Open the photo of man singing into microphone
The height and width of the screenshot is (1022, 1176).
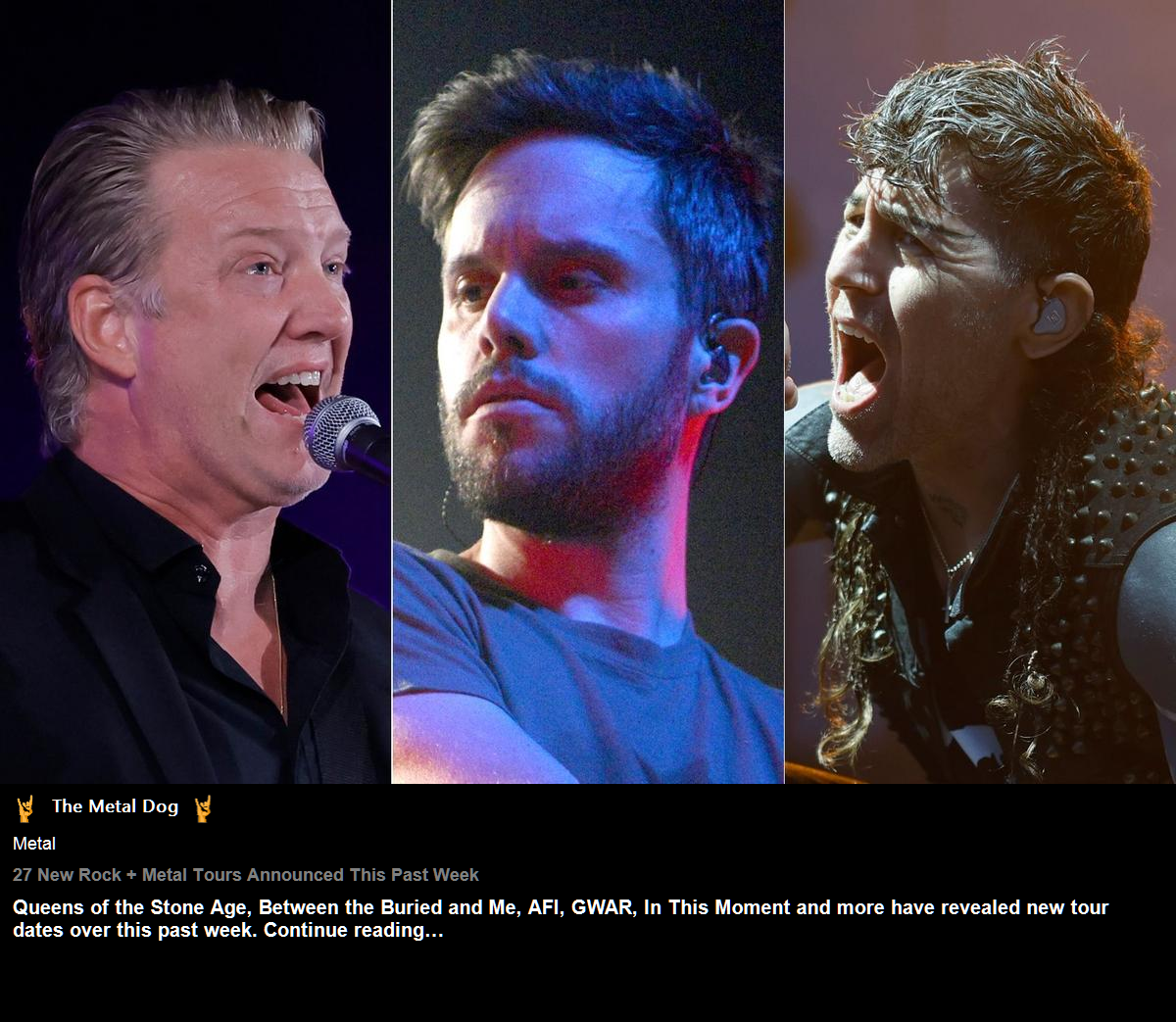(195, 392)
